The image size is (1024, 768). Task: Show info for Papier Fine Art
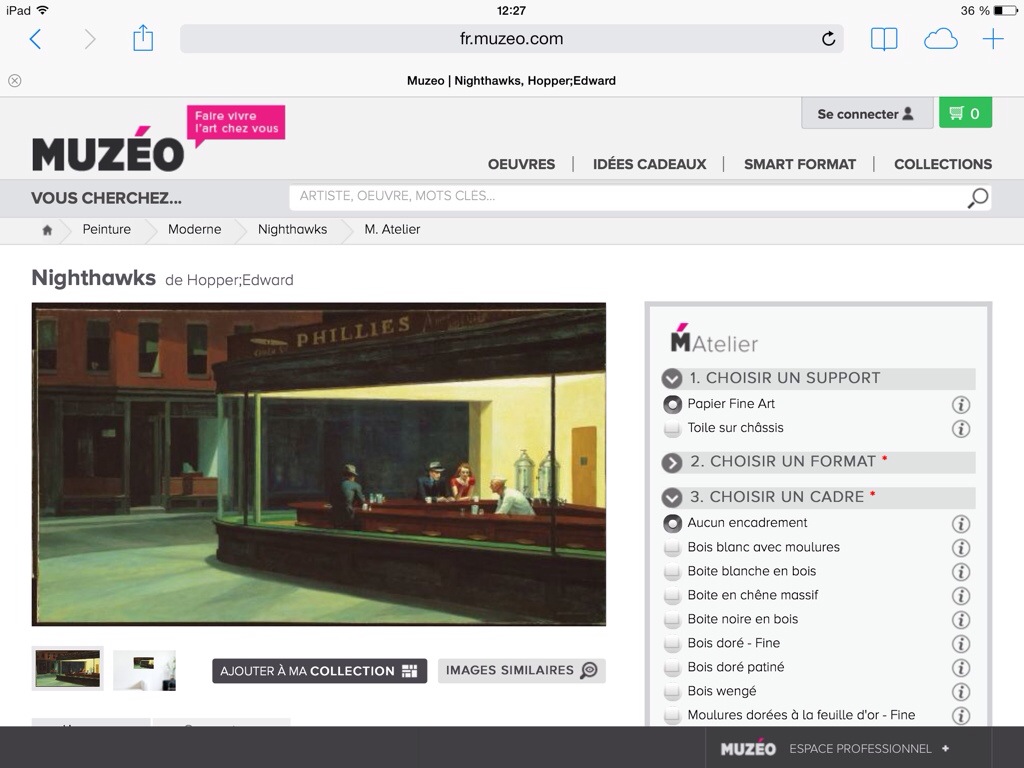pos(961,405)
